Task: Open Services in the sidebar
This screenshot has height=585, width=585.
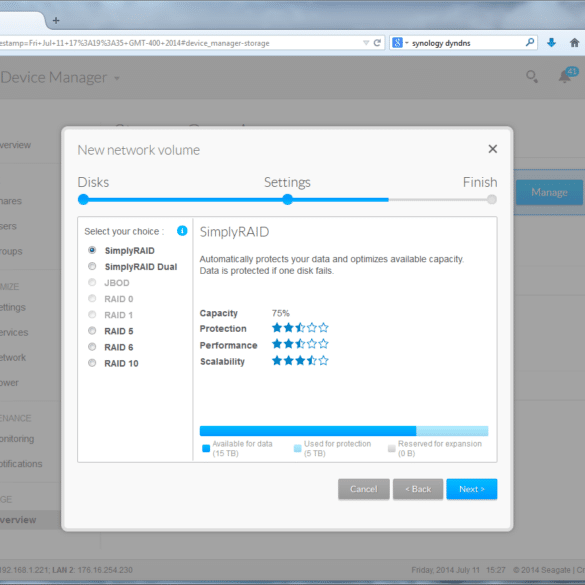Action: coord(14,332)
